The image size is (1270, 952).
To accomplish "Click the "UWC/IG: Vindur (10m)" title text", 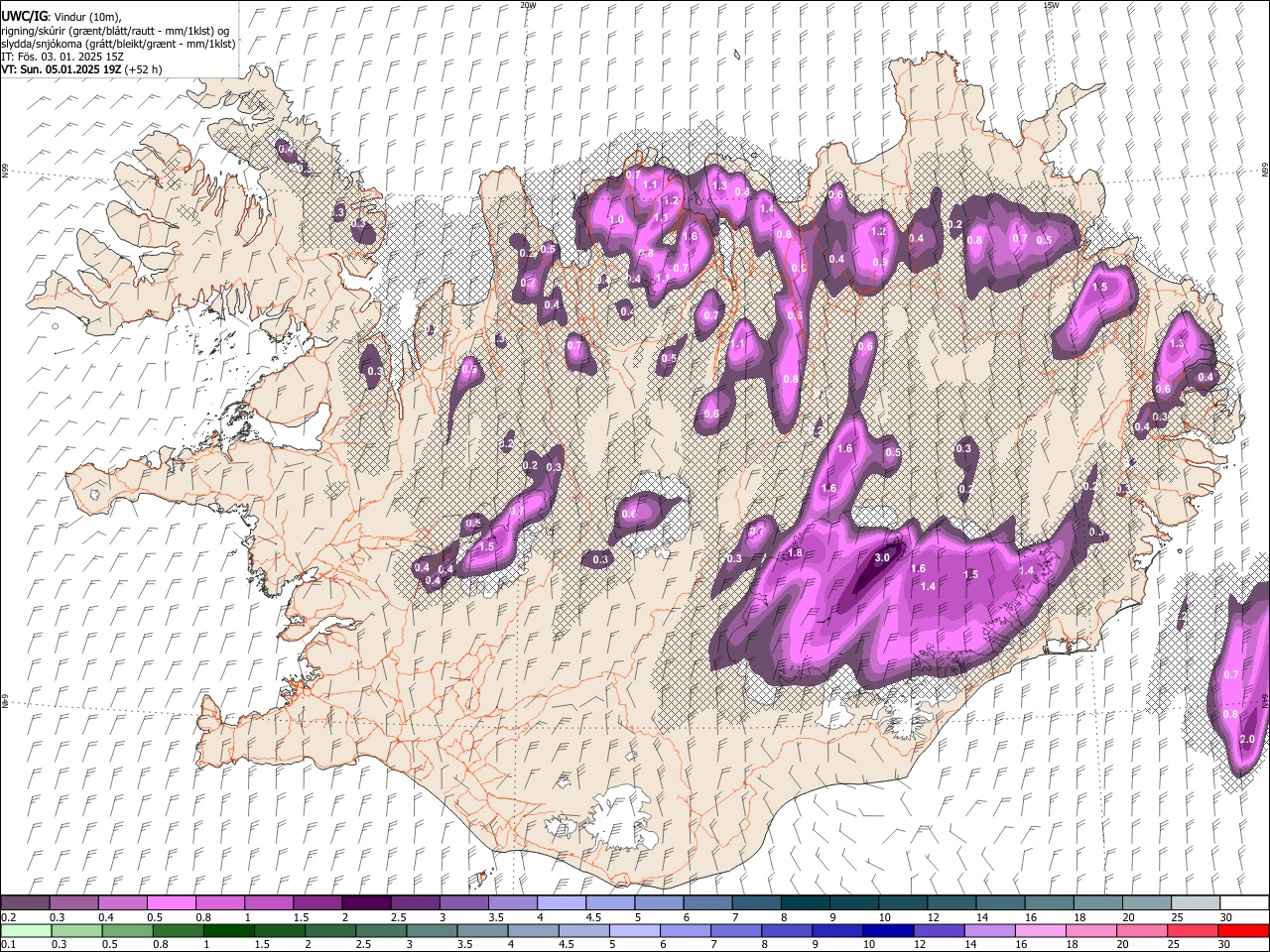I will (x=62, y=17).
